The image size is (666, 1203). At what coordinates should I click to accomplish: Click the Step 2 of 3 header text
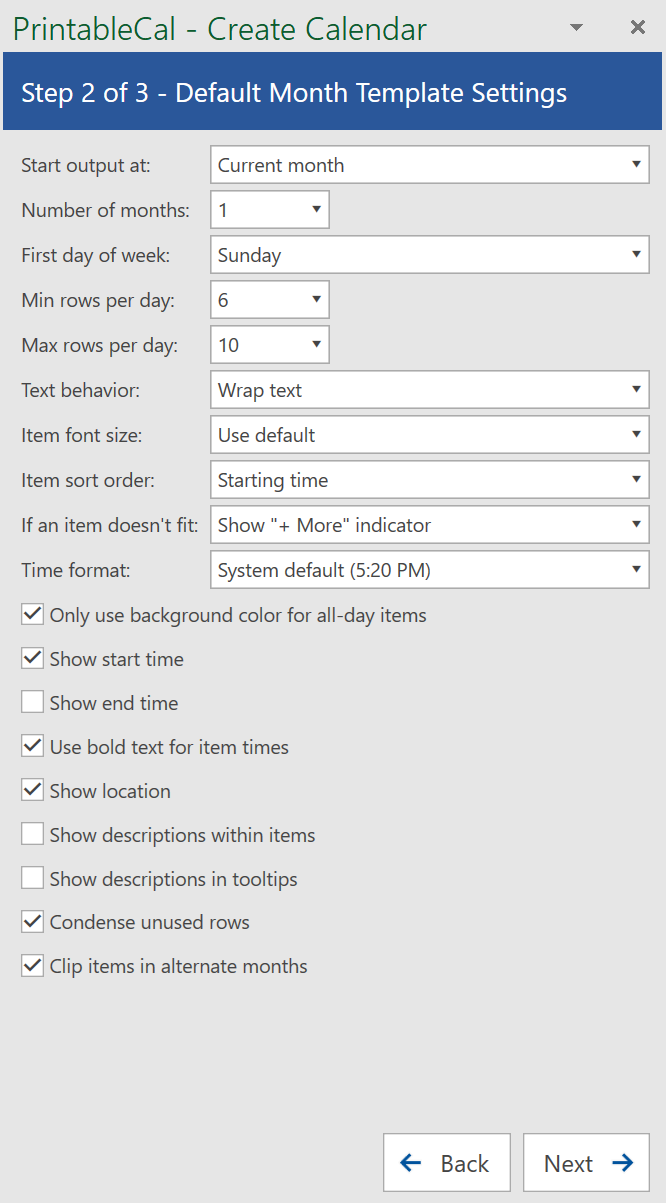pos(294,93)
